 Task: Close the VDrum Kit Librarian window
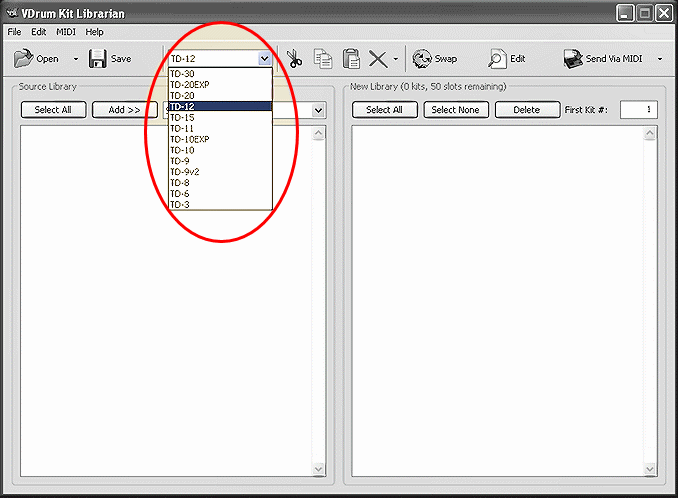[x=664, y=13]
